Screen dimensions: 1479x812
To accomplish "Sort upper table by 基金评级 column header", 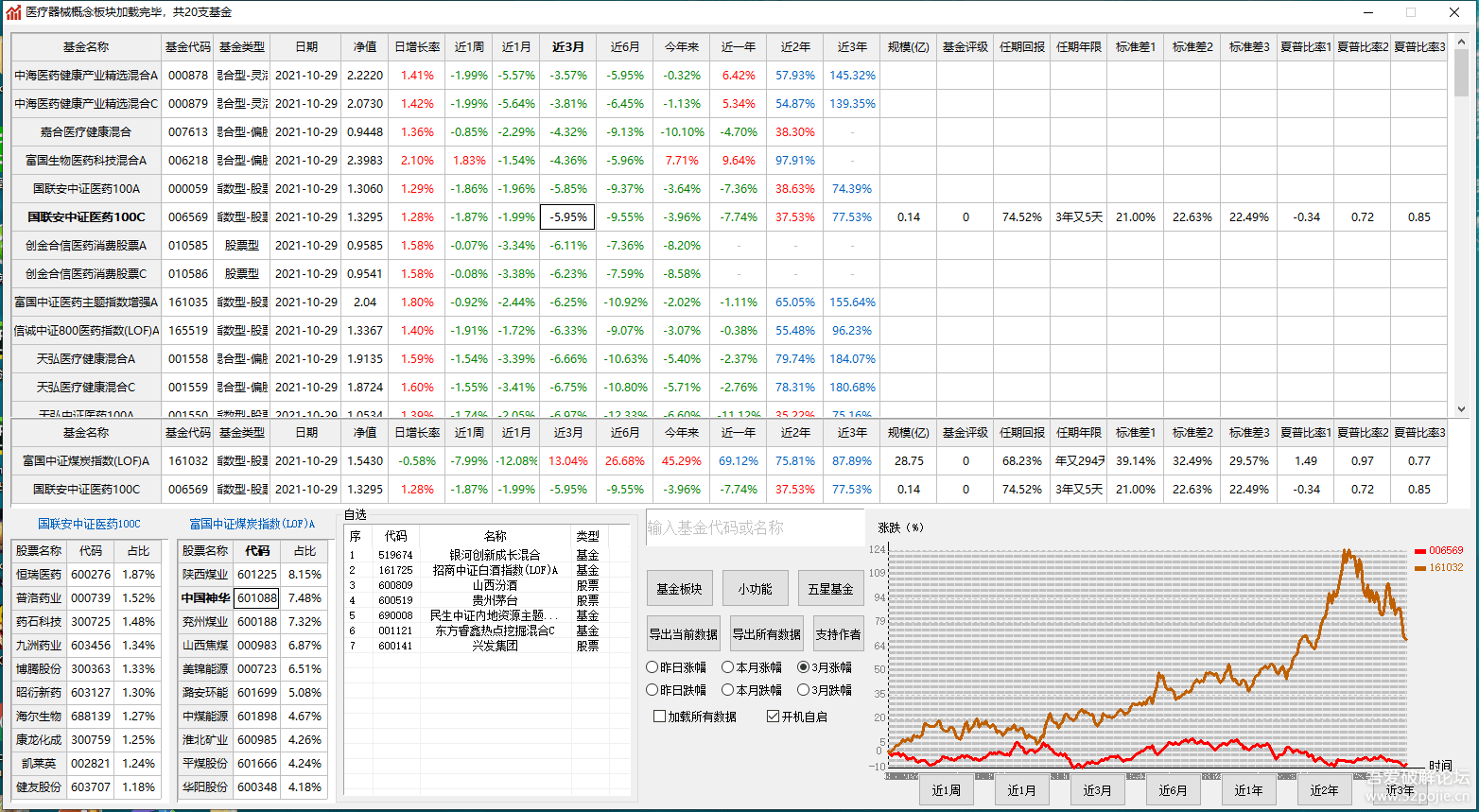I will pyautogui.click(x=966, y=46).
